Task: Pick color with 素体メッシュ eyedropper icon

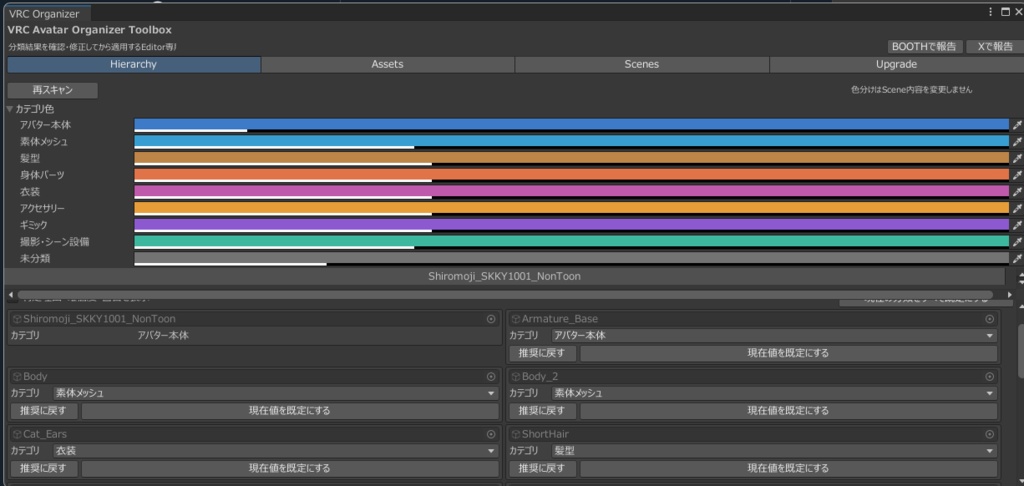Action: coord(1017,142)
